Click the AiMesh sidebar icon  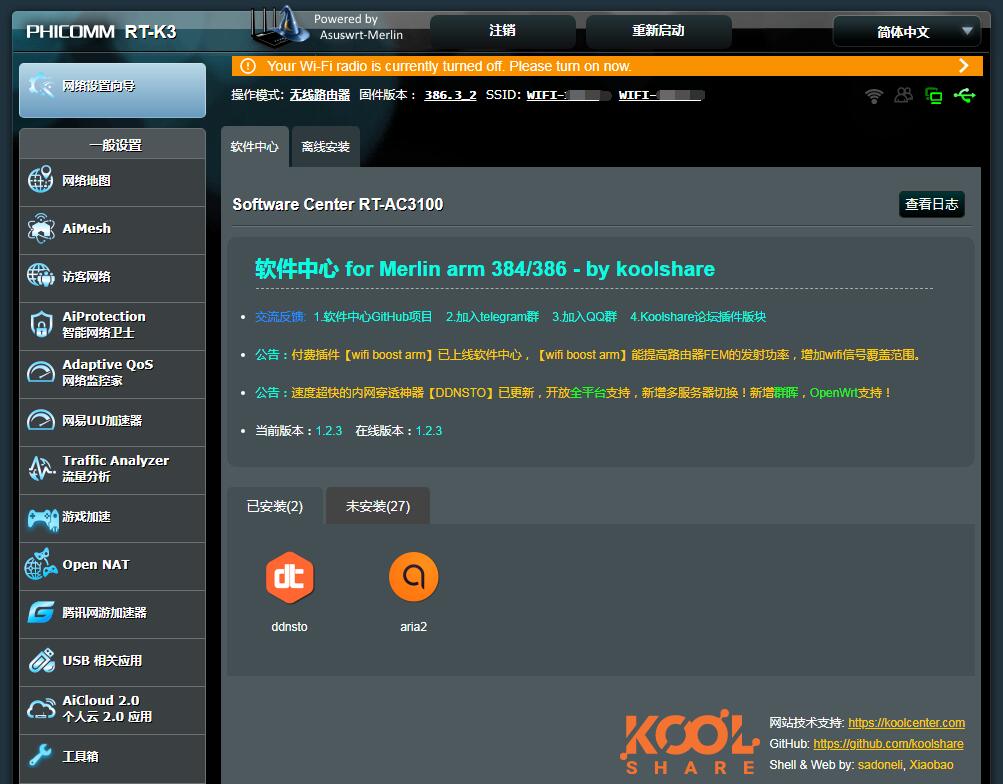coord(41,228)
